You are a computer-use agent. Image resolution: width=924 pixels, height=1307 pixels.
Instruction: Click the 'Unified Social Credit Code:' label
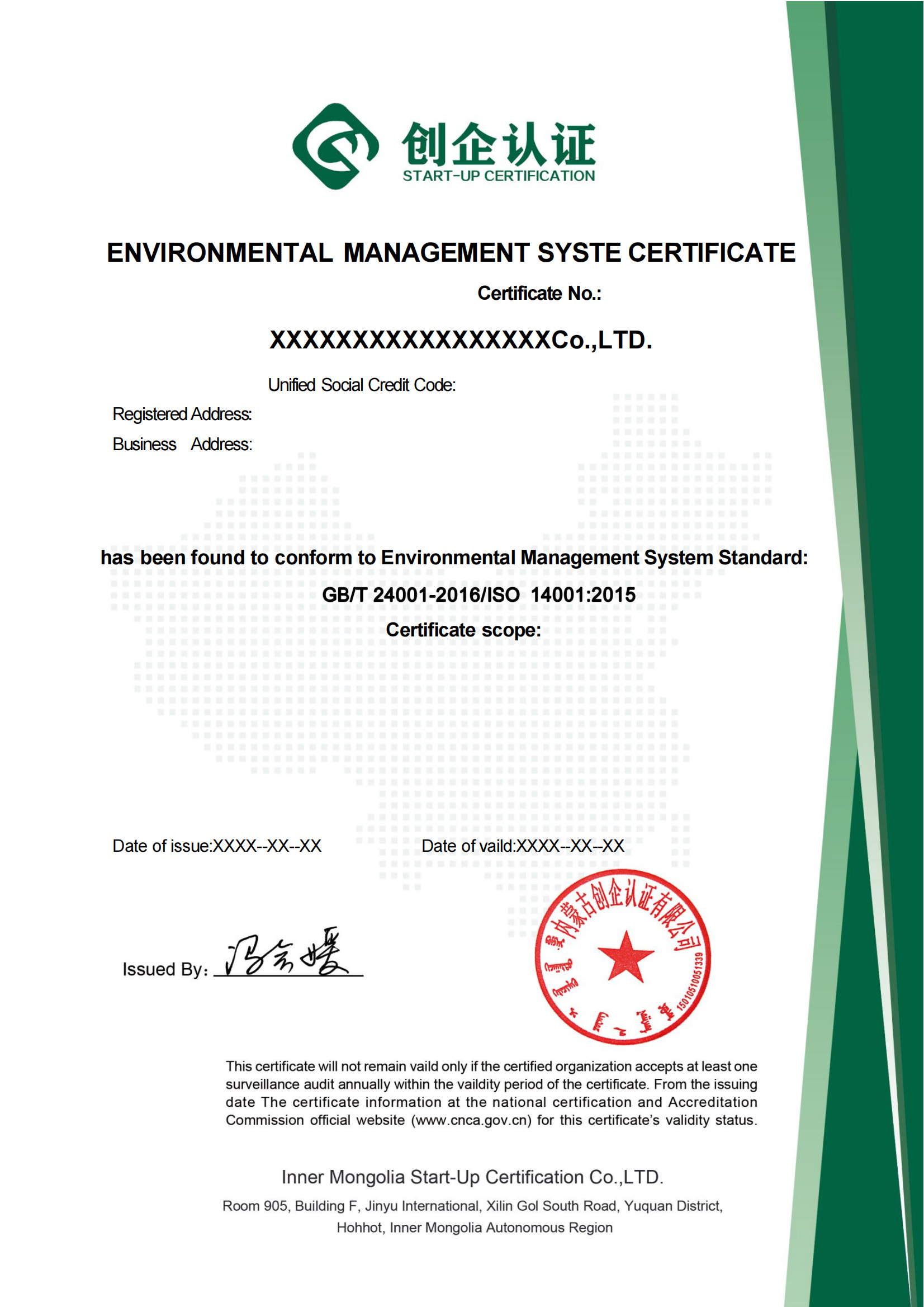coord(362,385)
